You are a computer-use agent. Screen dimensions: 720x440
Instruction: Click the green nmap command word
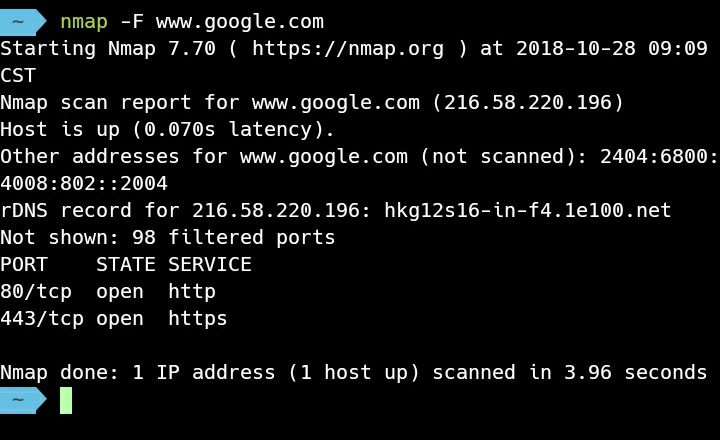tap(84, 22)
